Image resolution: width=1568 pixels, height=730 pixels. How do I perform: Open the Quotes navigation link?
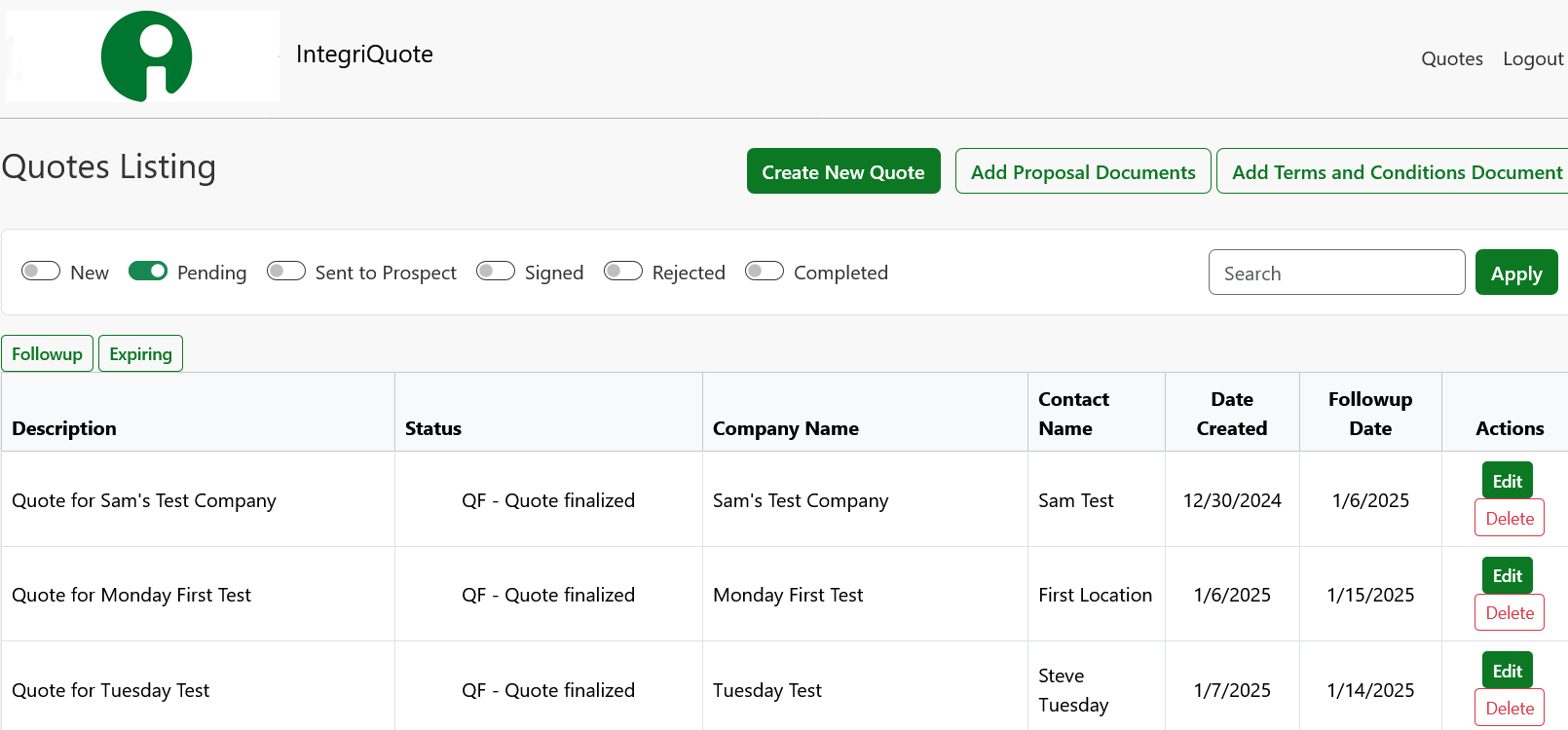coord(1451,59)
